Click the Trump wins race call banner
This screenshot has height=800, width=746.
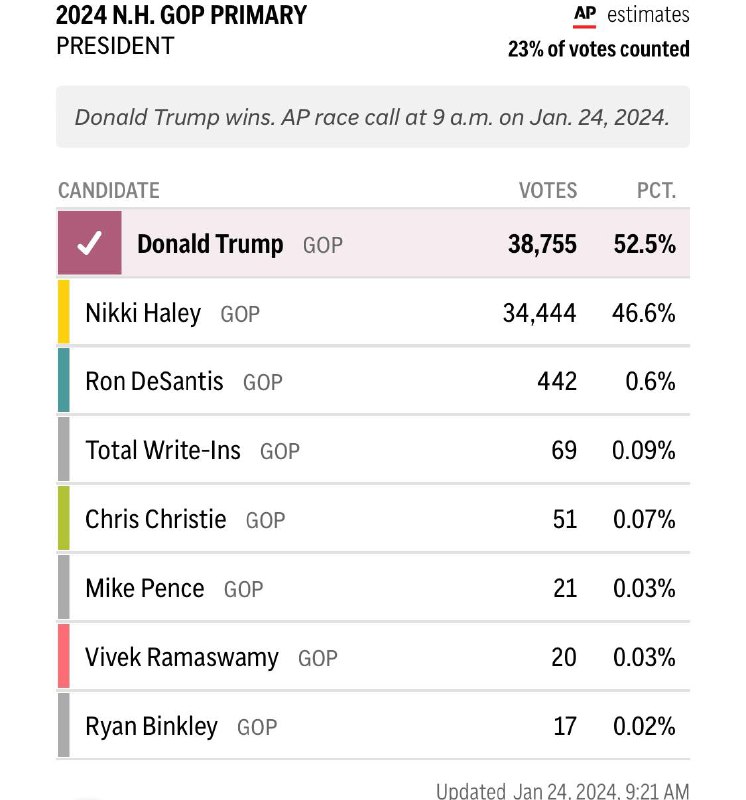point(372,116)
